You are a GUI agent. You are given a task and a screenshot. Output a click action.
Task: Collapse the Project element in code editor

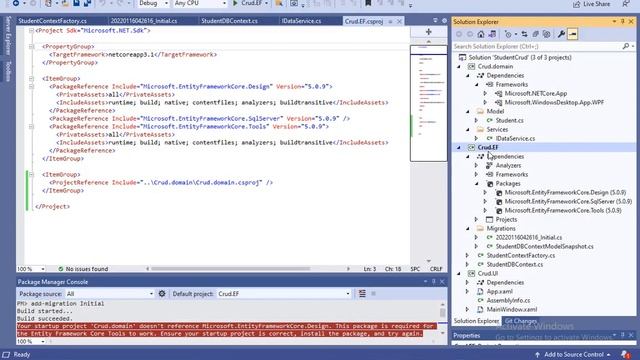click(x=31, y=31)
